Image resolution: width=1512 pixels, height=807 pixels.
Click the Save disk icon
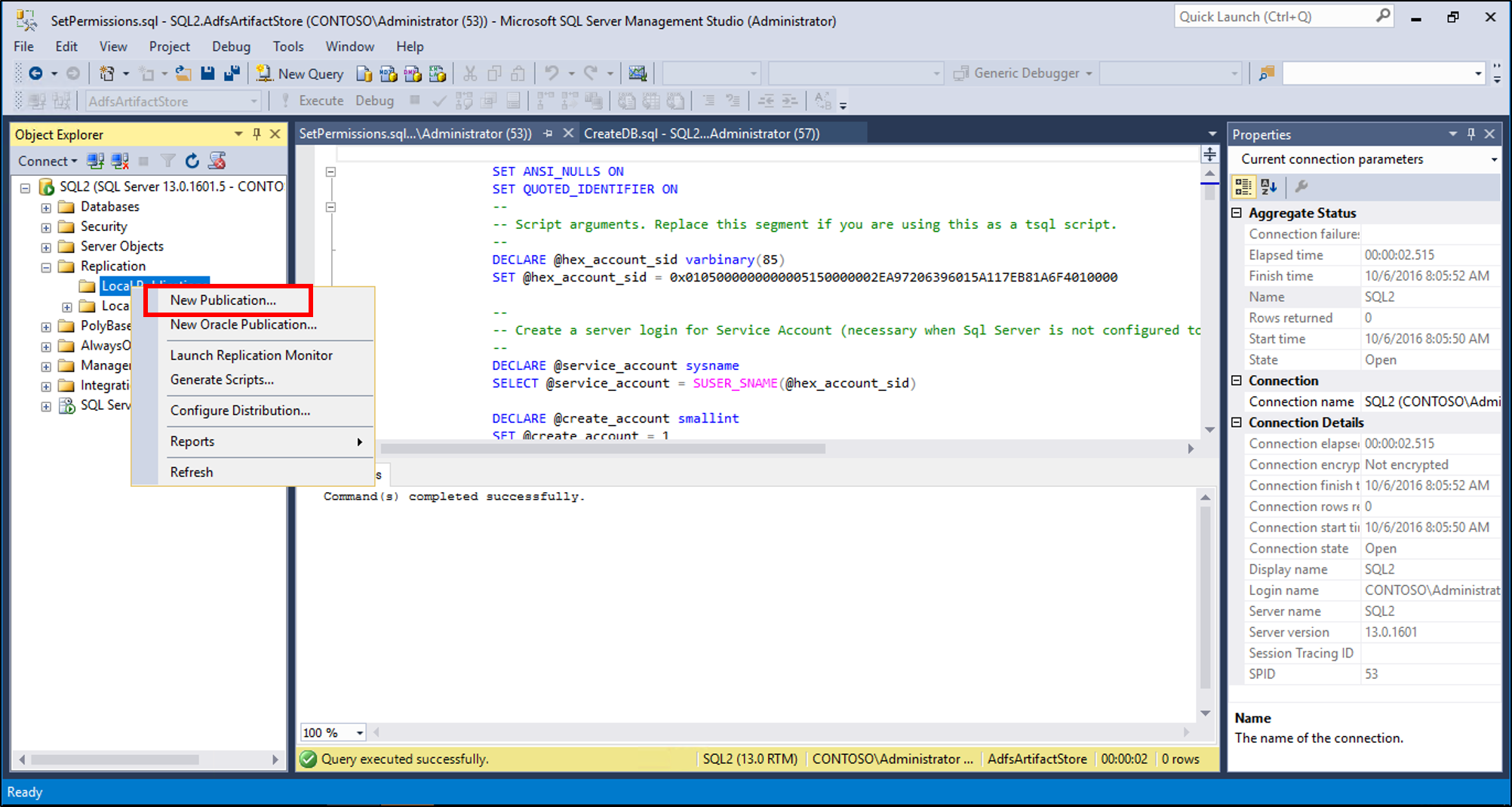(207, 73)
